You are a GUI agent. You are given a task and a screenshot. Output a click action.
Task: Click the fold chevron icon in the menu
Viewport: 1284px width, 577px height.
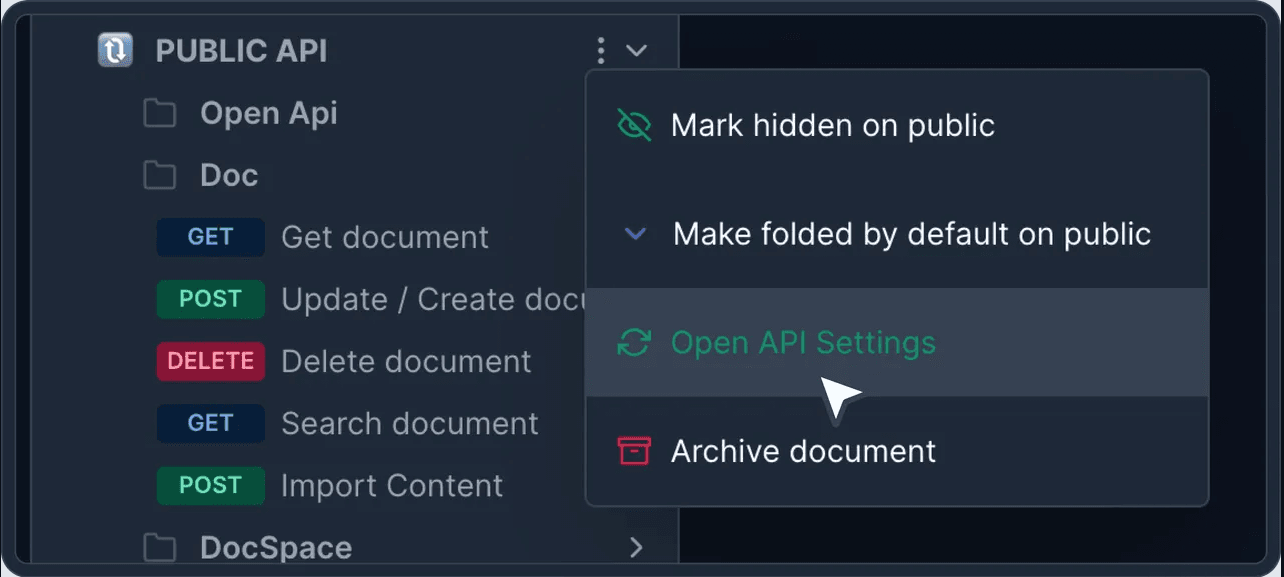pyautogui.click(x=635, y=234)
